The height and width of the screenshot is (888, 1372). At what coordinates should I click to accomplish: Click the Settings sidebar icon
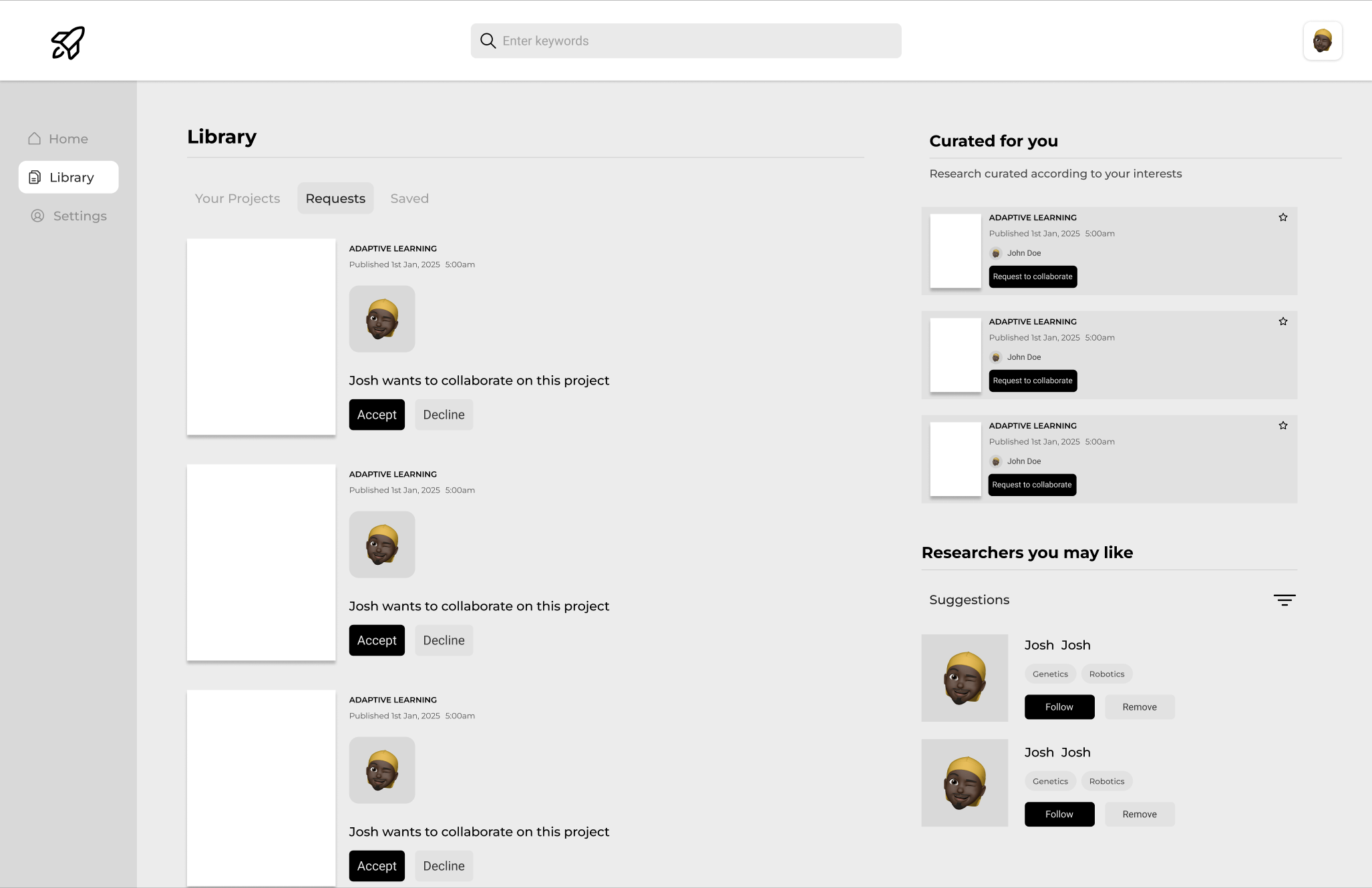coord(37,216)
